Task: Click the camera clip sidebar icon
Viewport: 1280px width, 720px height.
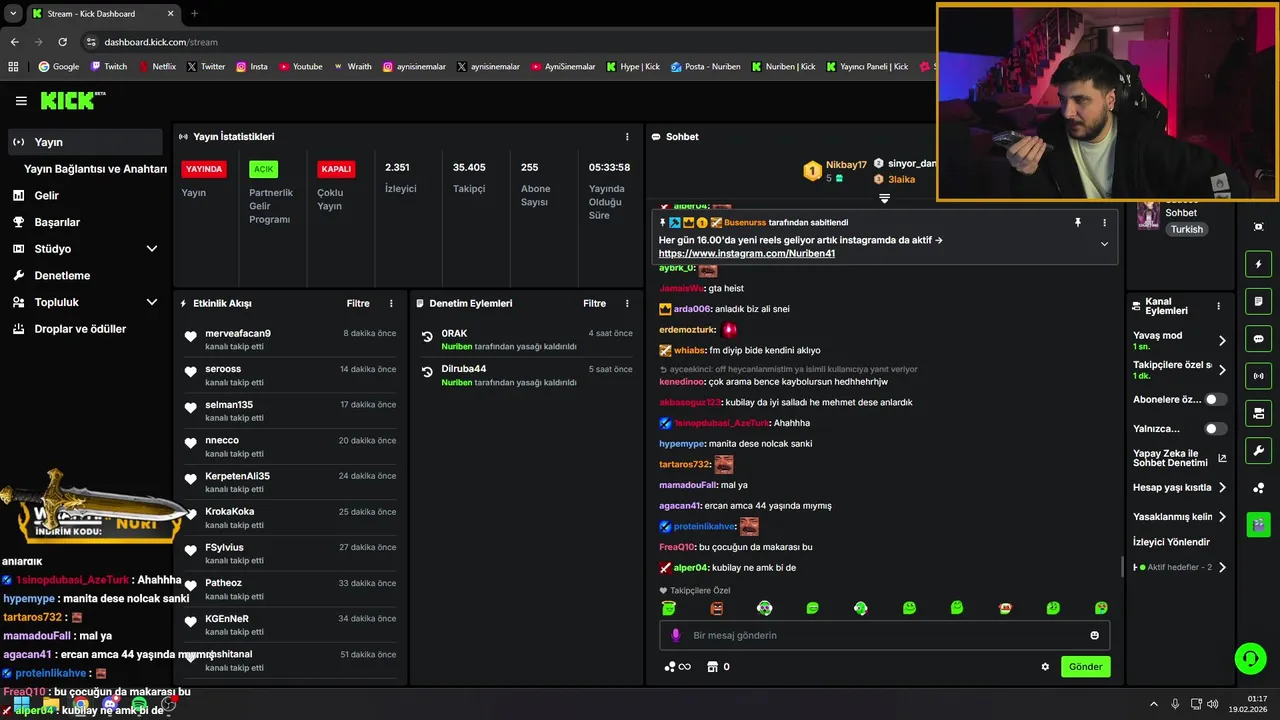Action: (1258, 413)
